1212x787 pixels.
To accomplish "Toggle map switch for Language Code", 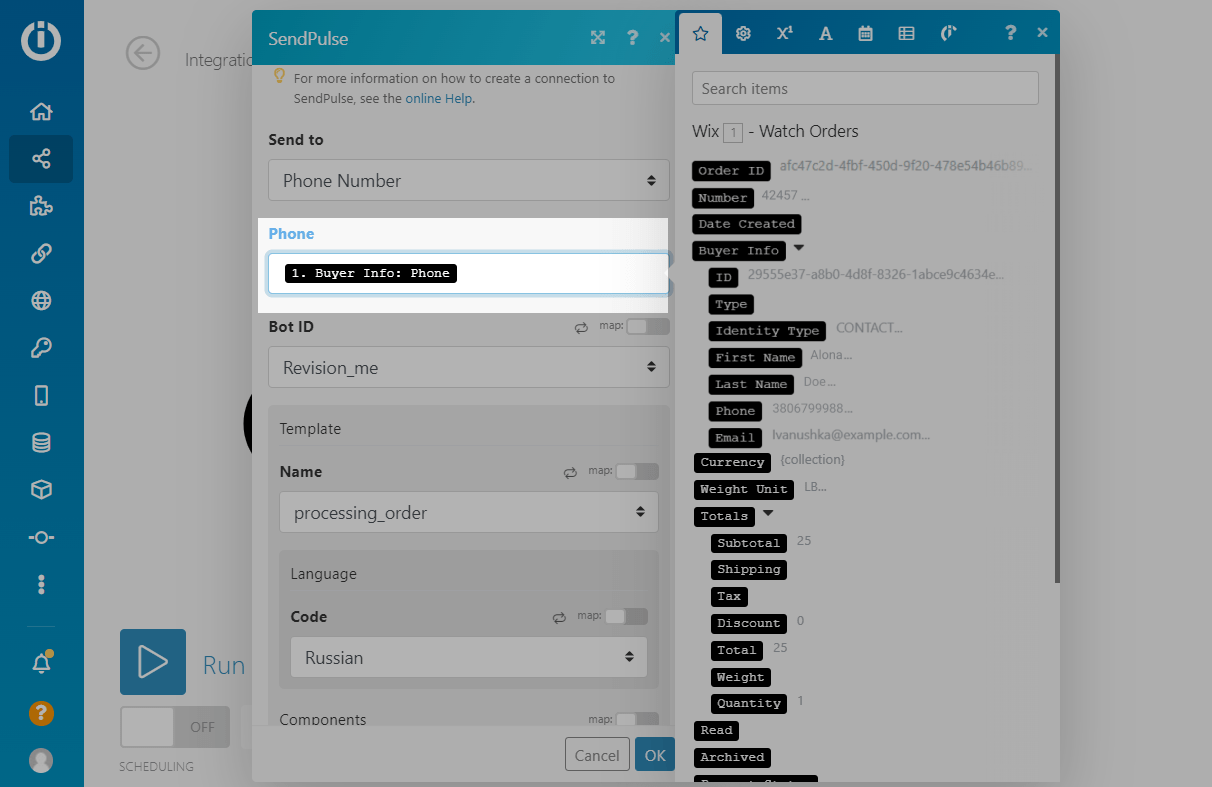I will (625, 617).
